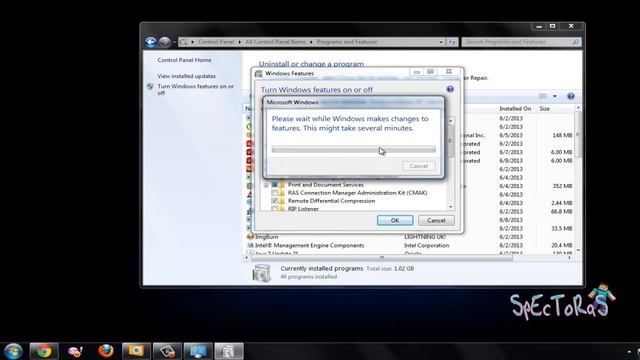
Task: Open the Windows Start orb
Action: pyautogui.click(x=13, y=351)
